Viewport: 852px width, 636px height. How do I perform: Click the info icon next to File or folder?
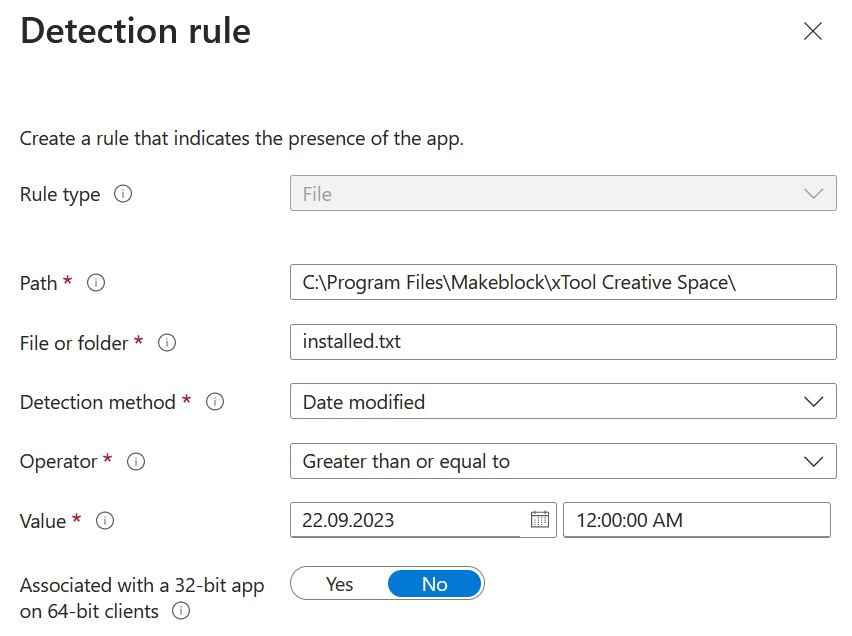167,343
